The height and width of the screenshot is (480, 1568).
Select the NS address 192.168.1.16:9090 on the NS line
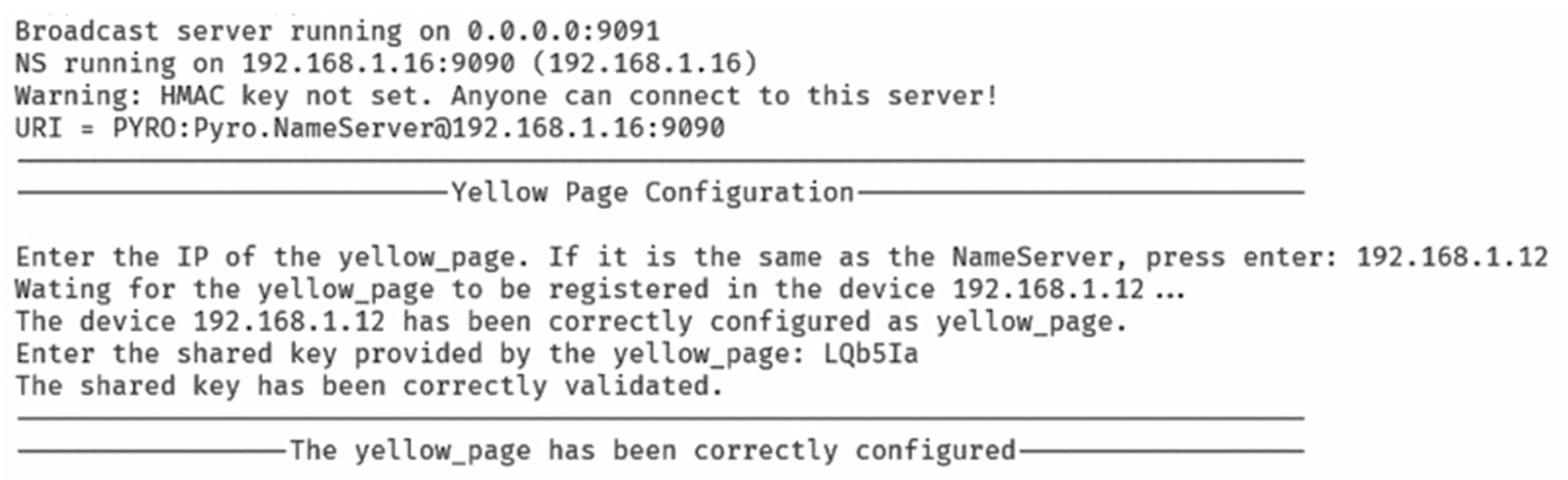click(x=378, y=64)
